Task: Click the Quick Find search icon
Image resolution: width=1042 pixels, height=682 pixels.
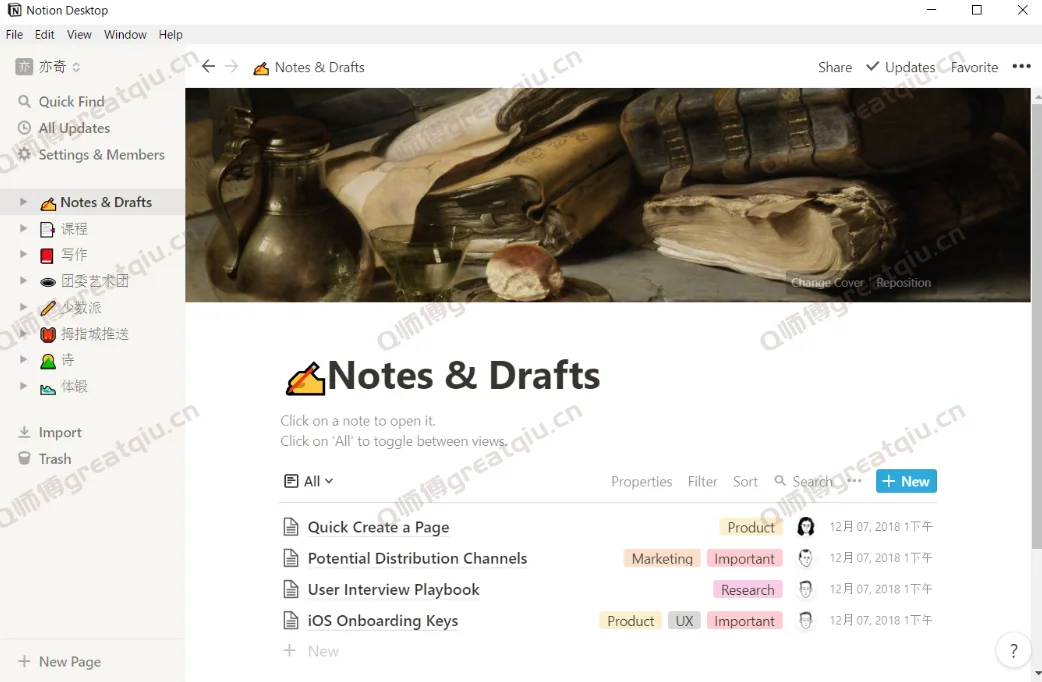Action: 25,102
